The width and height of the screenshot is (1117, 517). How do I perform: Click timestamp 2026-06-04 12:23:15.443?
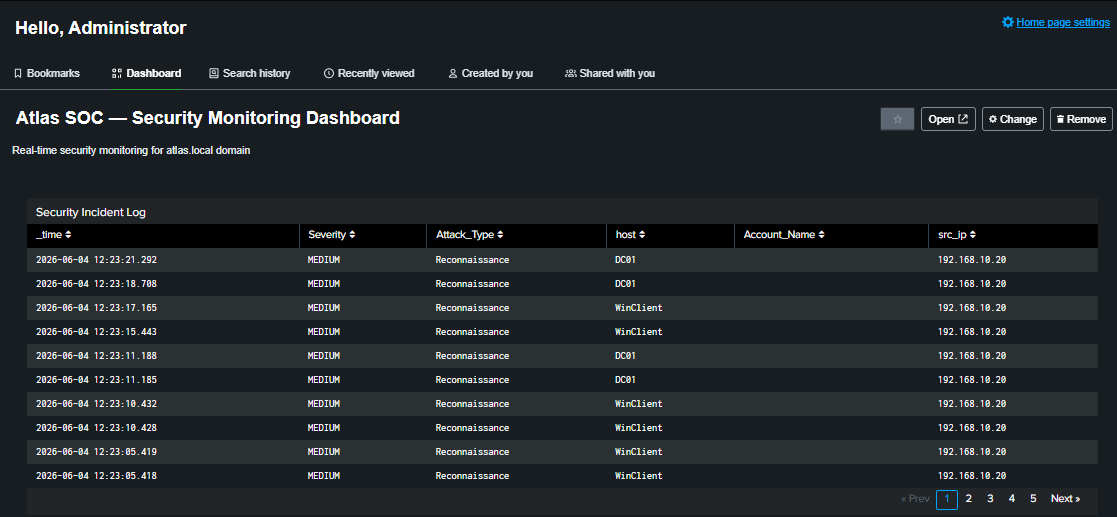(x=96, y=332)
